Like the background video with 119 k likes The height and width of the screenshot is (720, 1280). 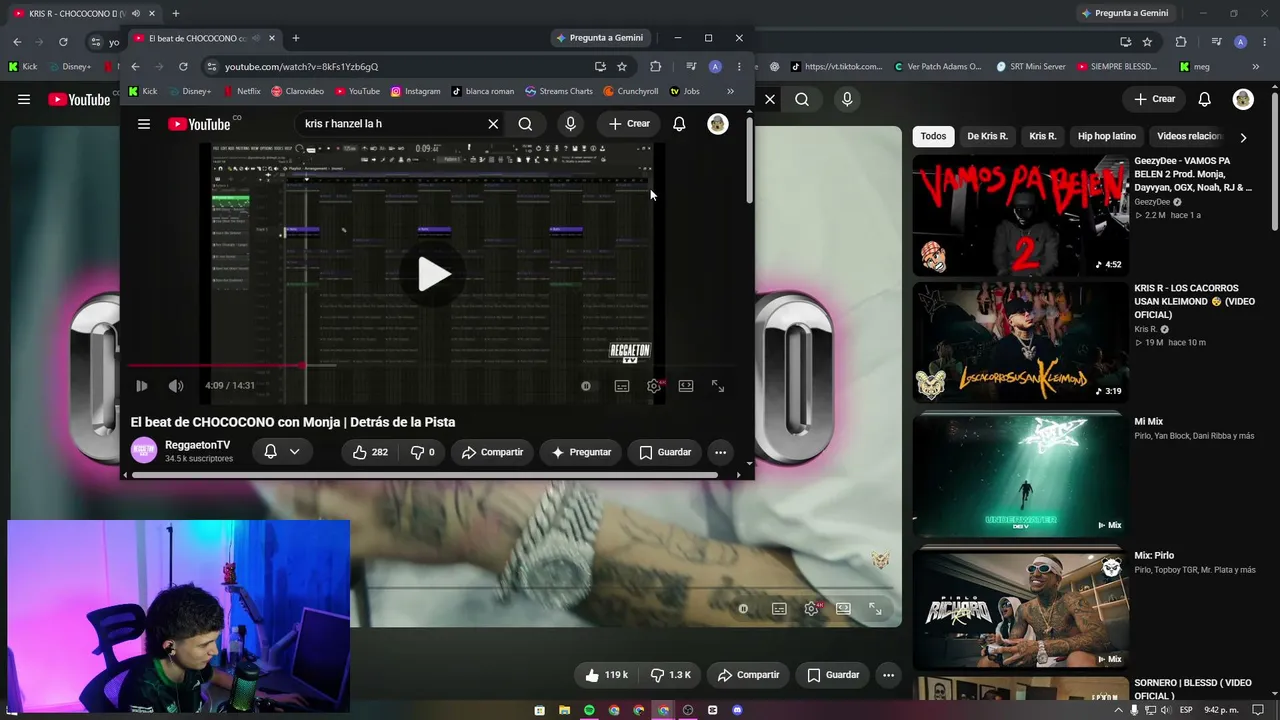[606, 675]
